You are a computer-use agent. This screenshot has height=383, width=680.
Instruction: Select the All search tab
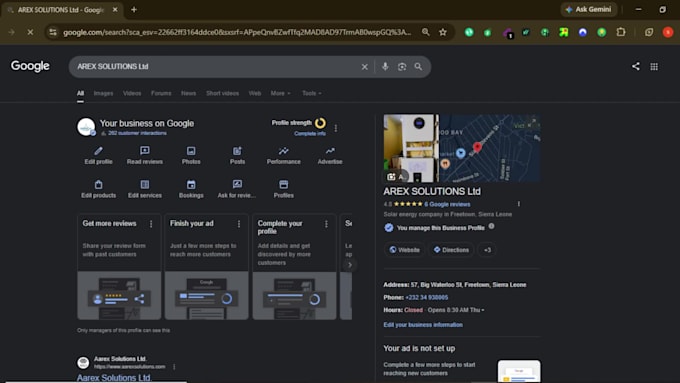coord(80,93)
